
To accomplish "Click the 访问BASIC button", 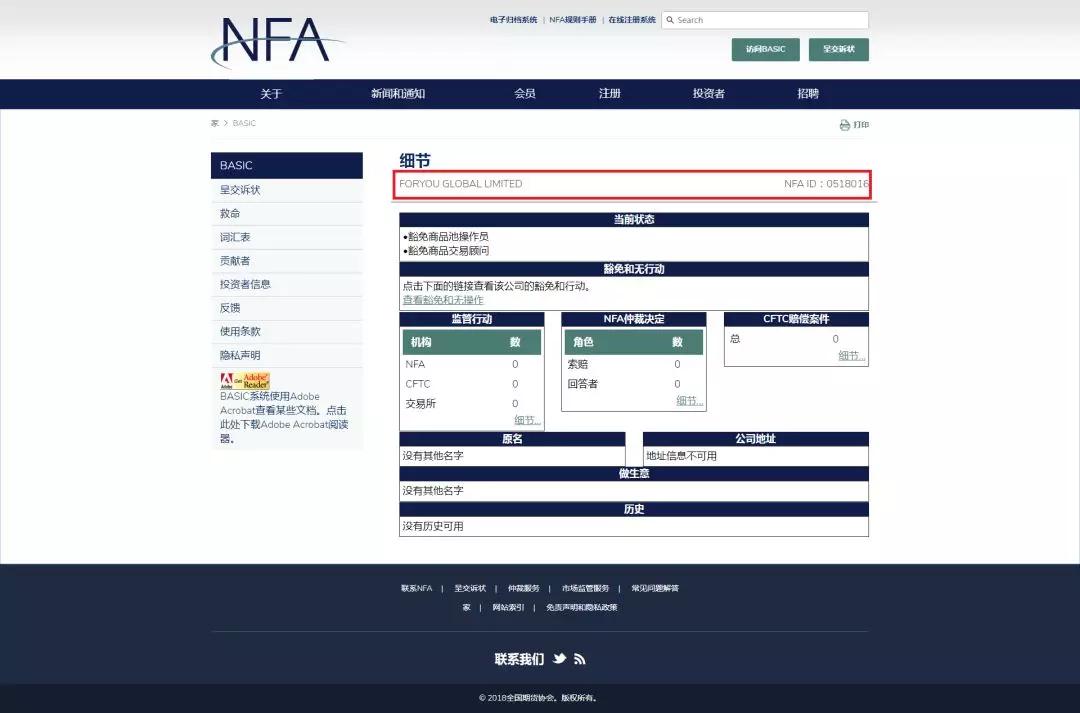I will click(x=765, y=49).
